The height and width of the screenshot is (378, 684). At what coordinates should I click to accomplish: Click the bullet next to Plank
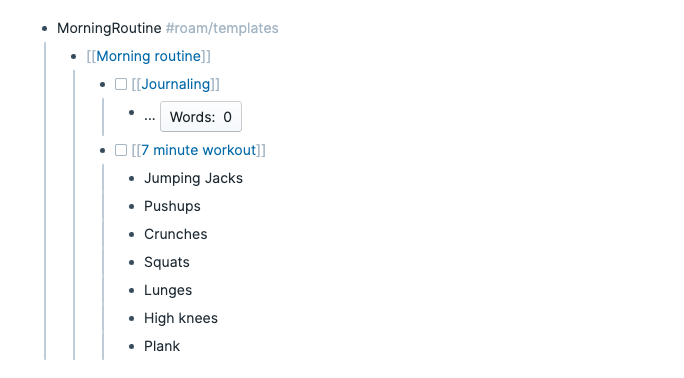coord(132,347)
